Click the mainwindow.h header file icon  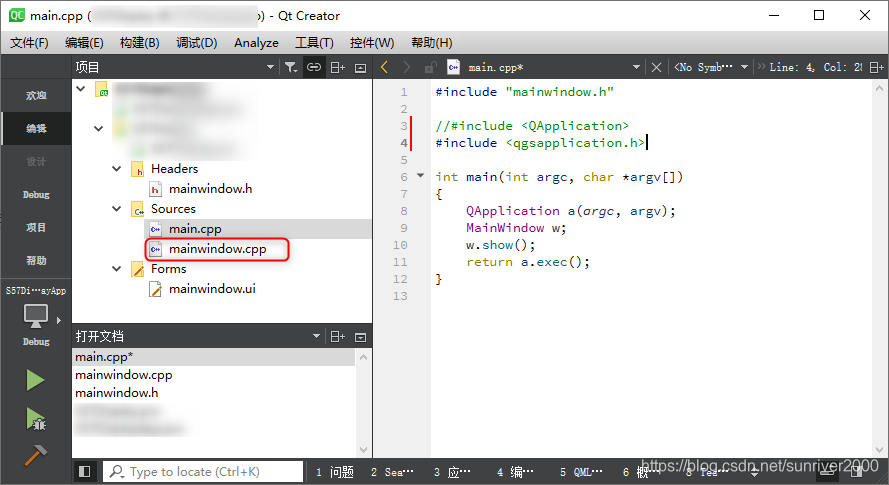coord(155,189)
